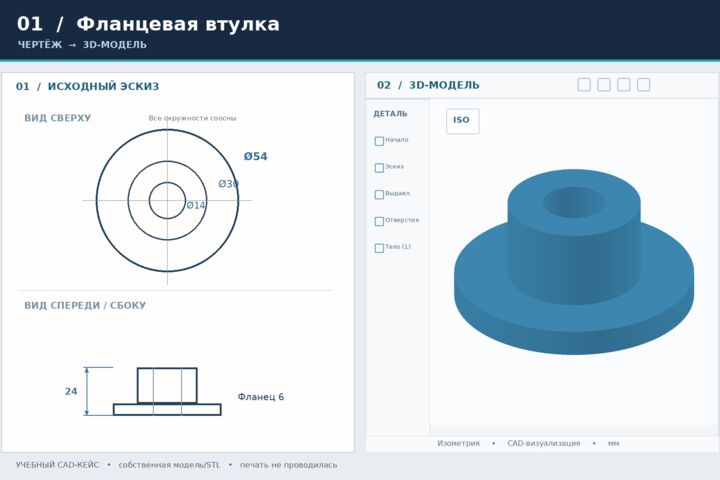720x480 pixels.
Task: Click the печать не проводилась footer text
Action: 288,465
